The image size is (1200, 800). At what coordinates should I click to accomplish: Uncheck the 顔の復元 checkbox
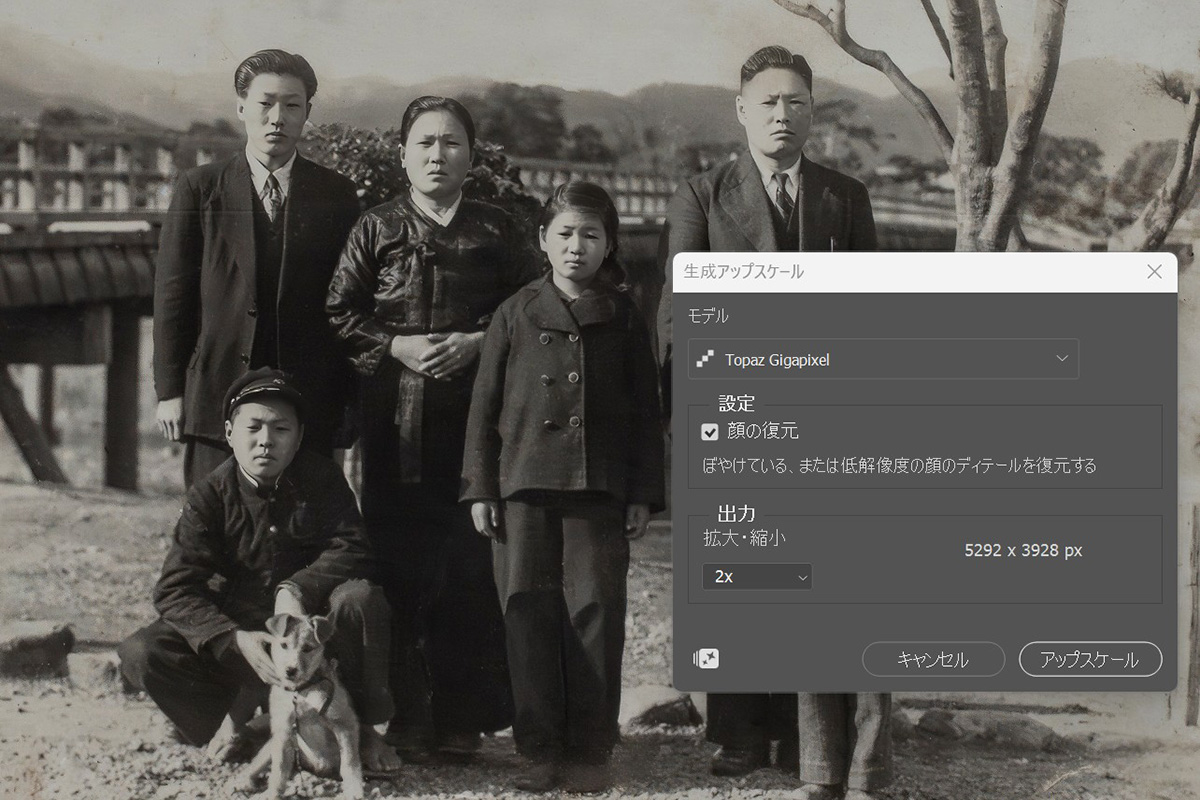(710, 432)
